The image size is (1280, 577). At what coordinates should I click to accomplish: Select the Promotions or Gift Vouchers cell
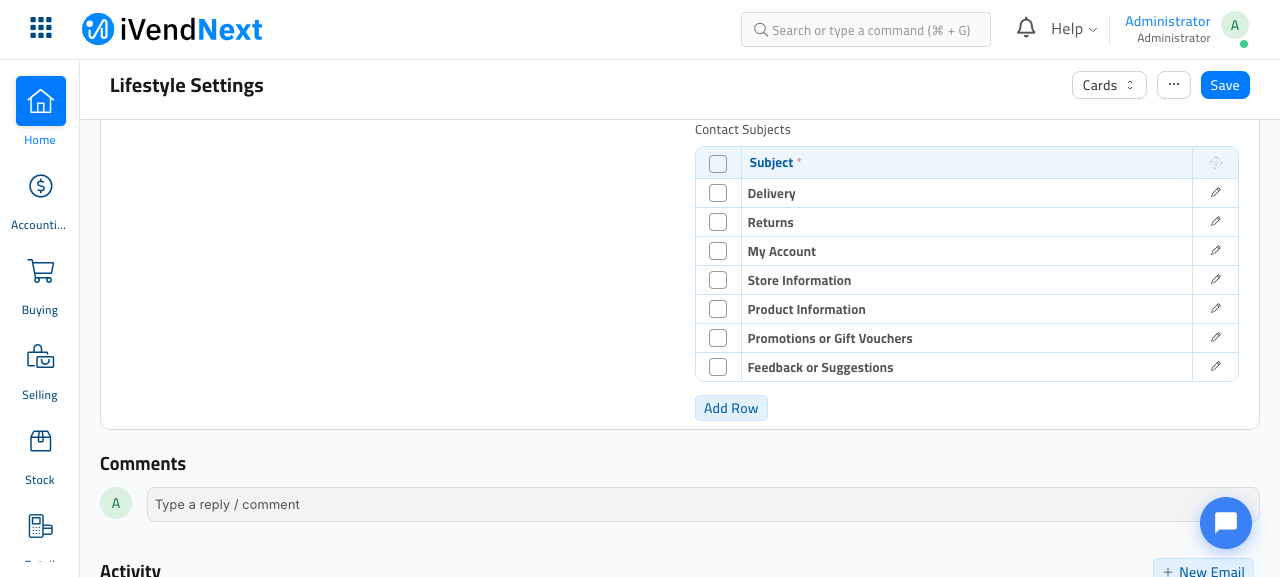click(966, 338)
